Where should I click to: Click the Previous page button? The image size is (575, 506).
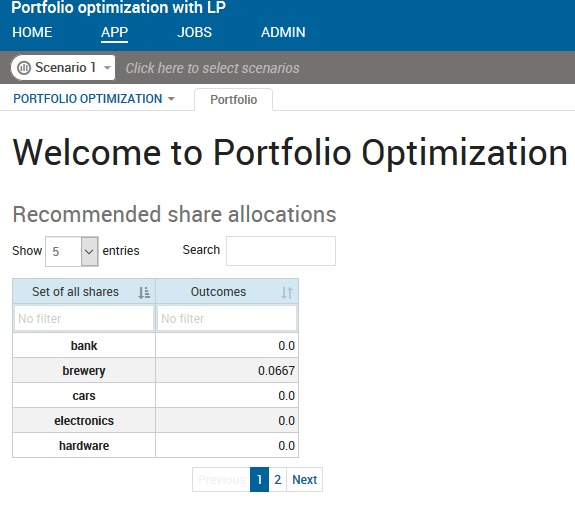click(x=221, y=480)
